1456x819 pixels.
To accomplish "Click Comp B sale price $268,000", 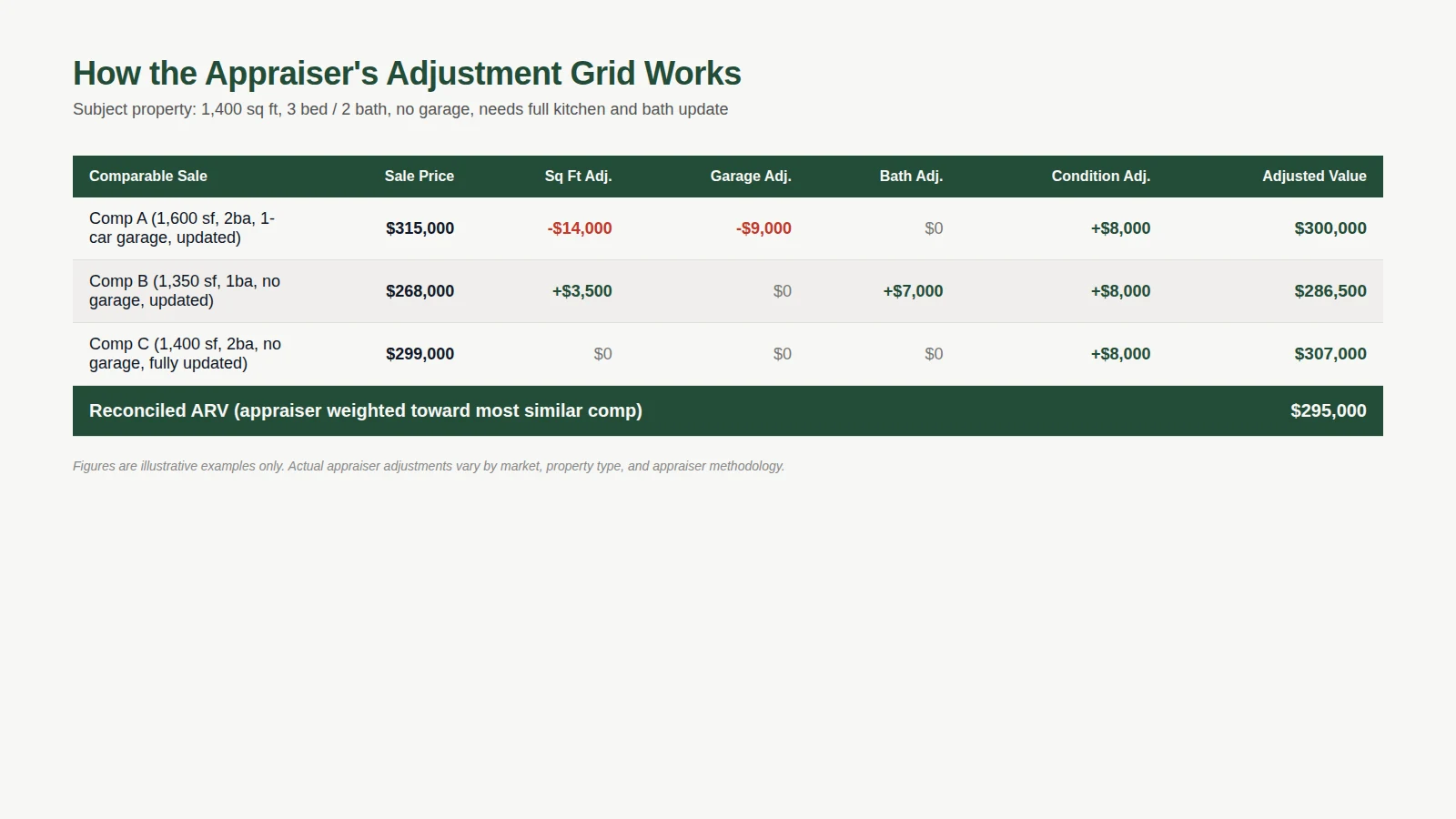I will tap(420, 291).
